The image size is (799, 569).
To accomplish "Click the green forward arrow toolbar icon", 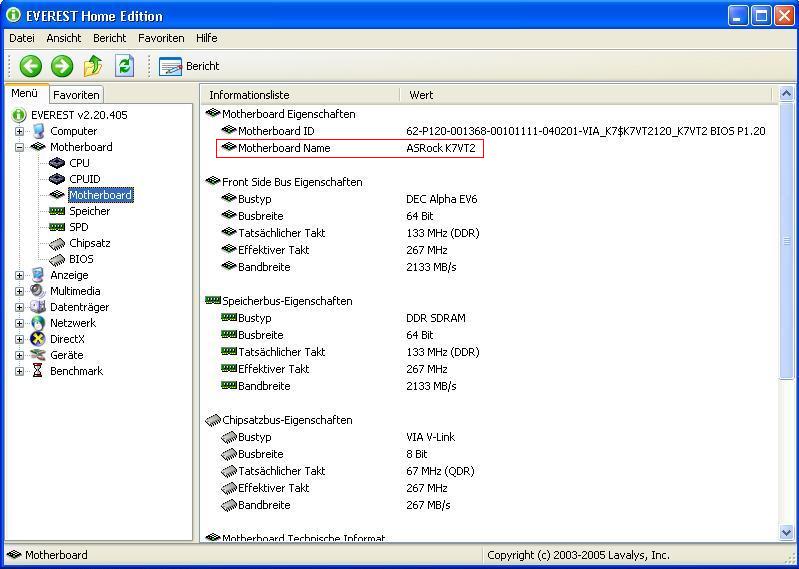I will tap(62, 66).
